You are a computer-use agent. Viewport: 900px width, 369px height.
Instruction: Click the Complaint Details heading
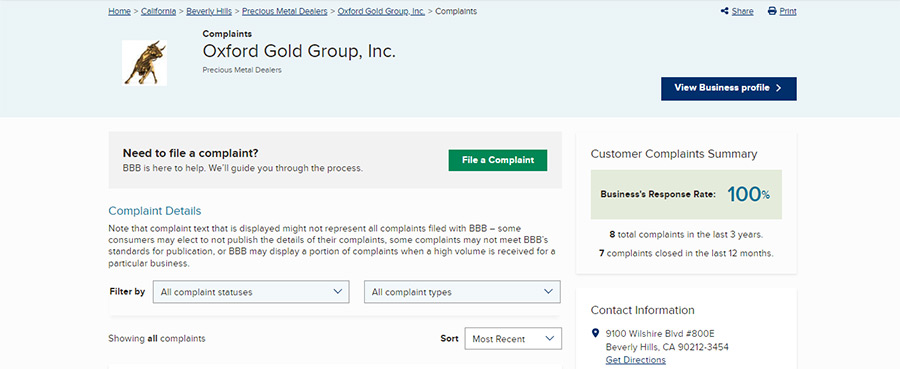pos(155,211)
